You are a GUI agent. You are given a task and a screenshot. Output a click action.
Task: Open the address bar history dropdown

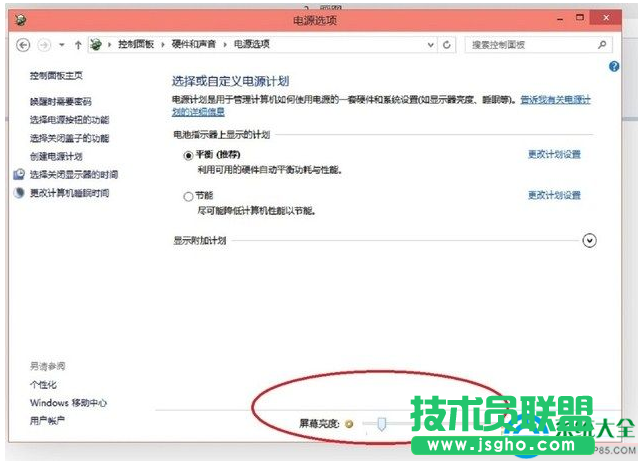click(430, 45)
